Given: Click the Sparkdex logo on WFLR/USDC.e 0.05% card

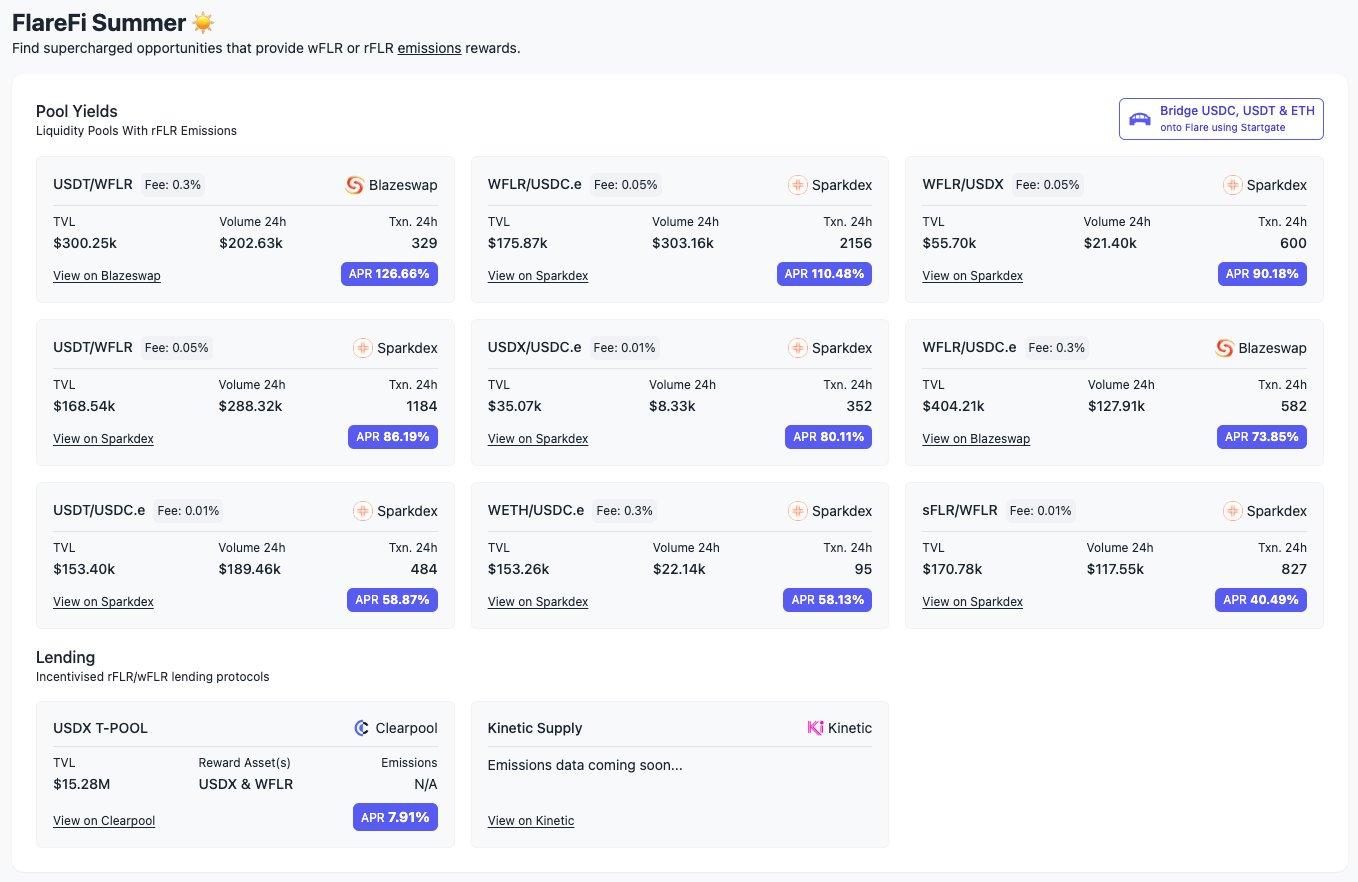Looking at the screenshot, I should tap(797, 185).
